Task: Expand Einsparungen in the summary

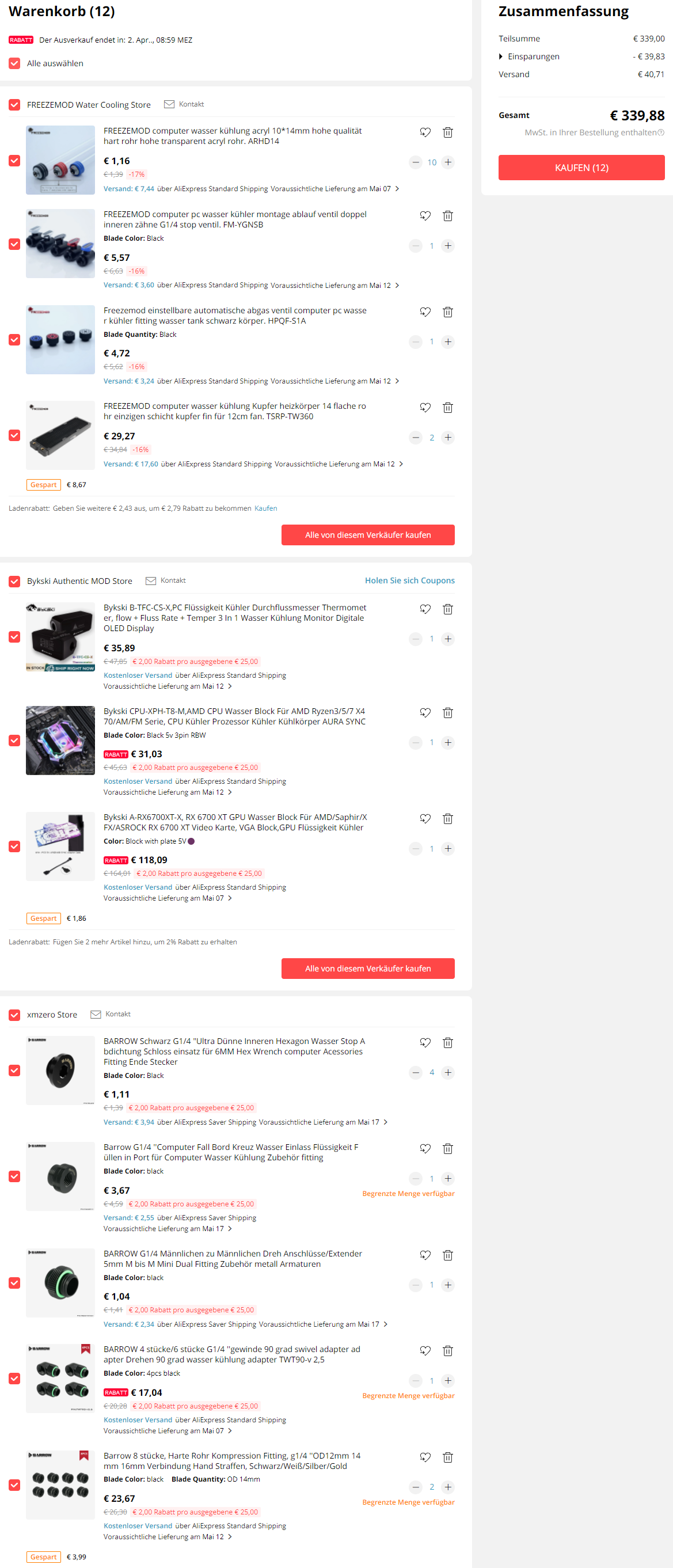Action: pyautogui.click(x=528, y=56)
